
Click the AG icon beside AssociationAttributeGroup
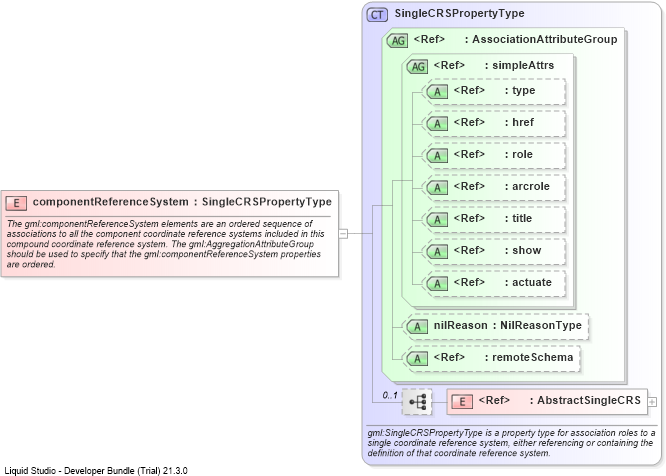pyautogui.click(x=398, y=41)
